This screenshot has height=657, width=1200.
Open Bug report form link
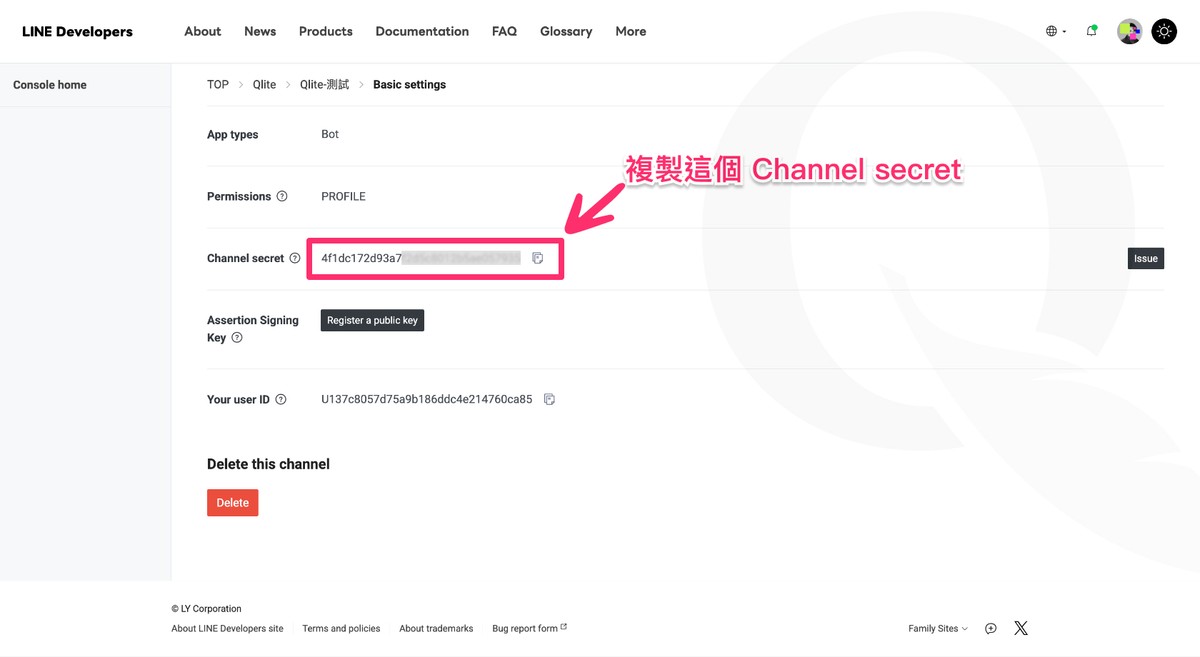click(529, 628)
